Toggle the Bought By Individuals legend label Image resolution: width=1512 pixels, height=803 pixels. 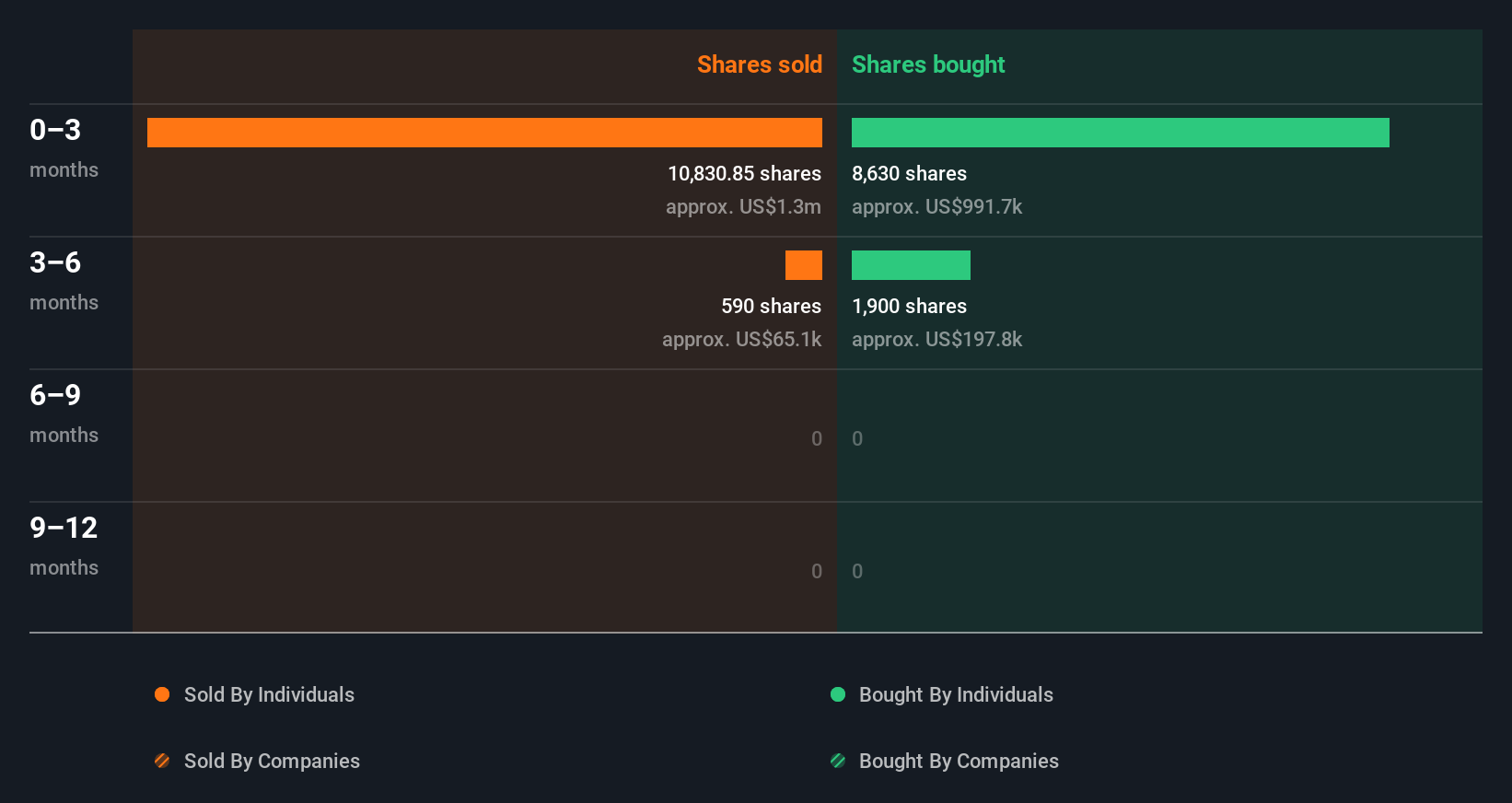click(x=956, y=695)
